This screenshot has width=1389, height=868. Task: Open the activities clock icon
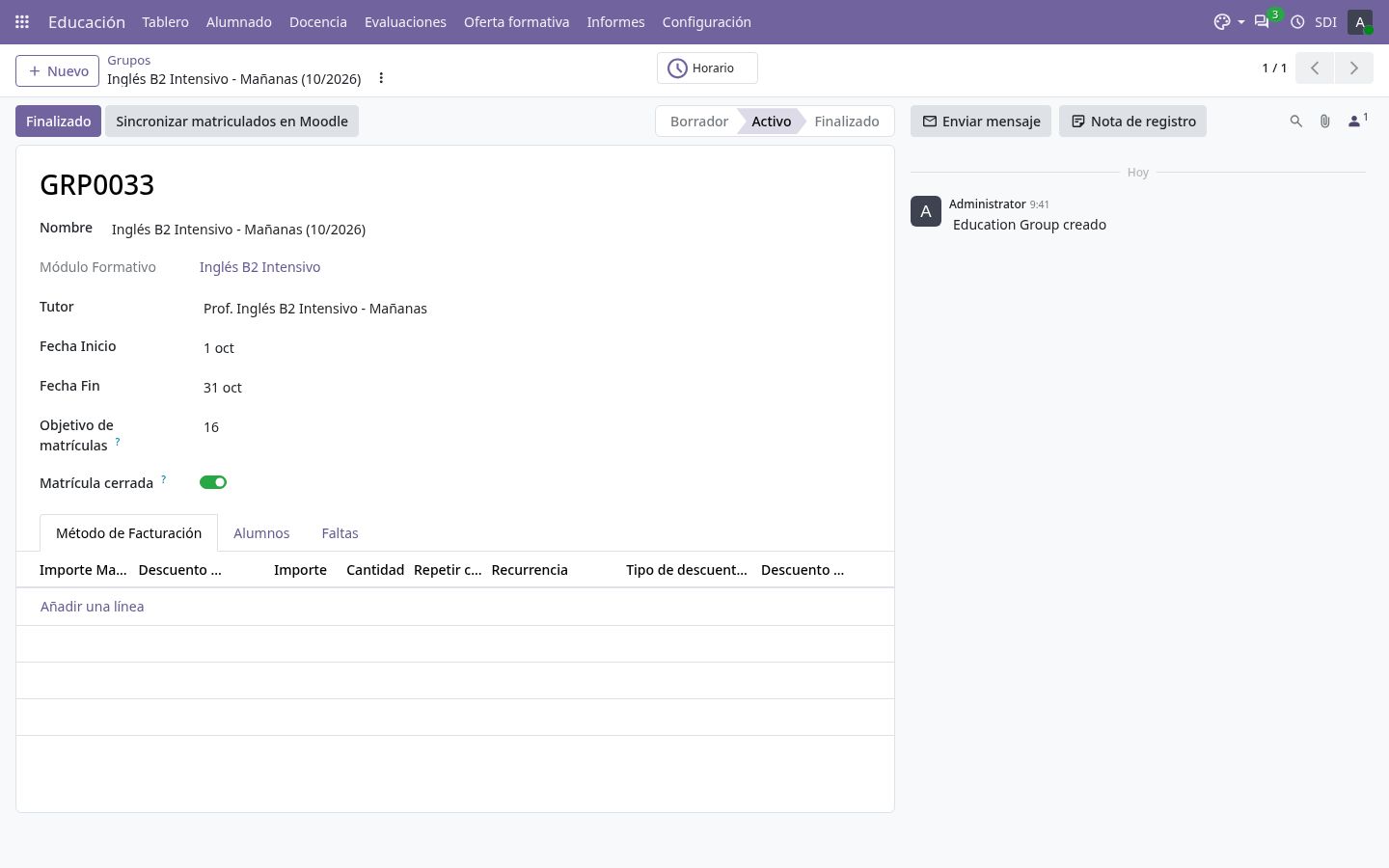click(1297, 21)
